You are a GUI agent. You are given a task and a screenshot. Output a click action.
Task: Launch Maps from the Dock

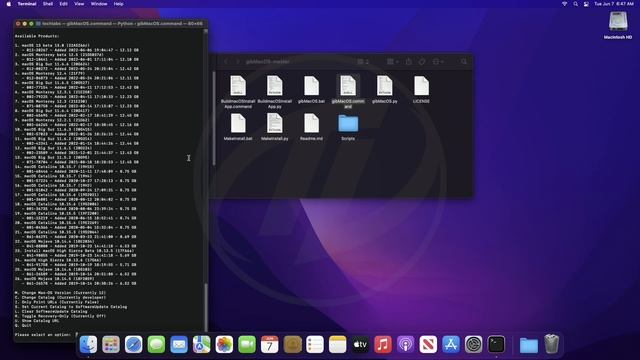pyautogui.click(x=202, y=344)
